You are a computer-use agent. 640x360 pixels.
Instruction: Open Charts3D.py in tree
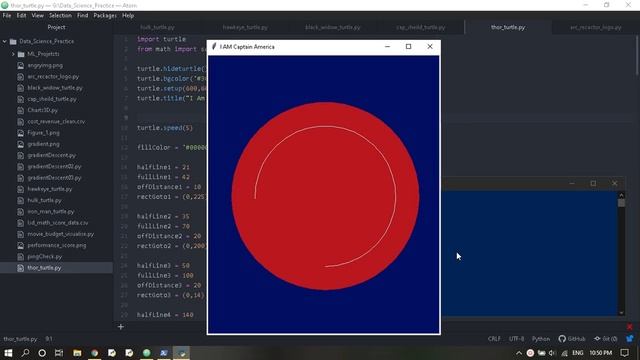click(42, 110)
